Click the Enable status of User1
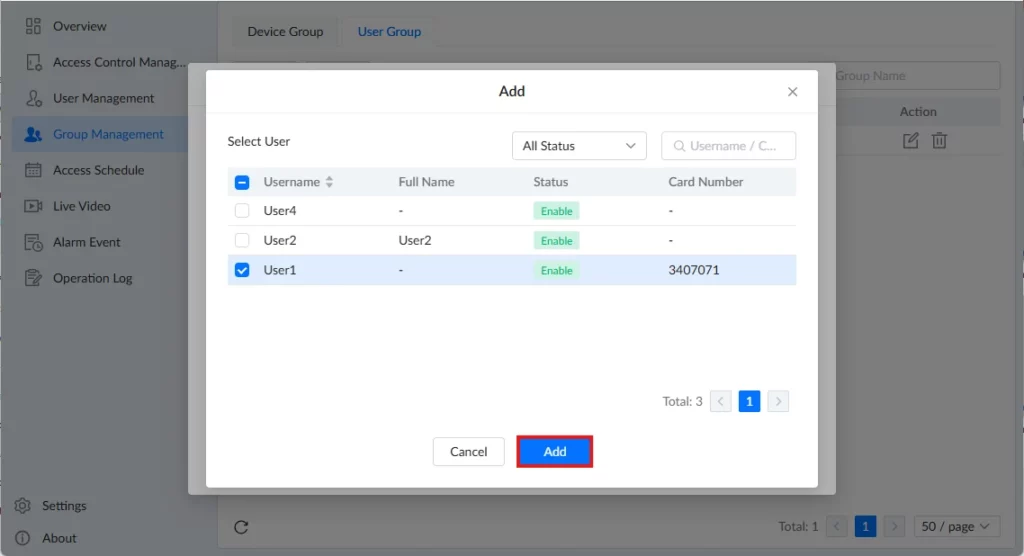 (556, 270)
